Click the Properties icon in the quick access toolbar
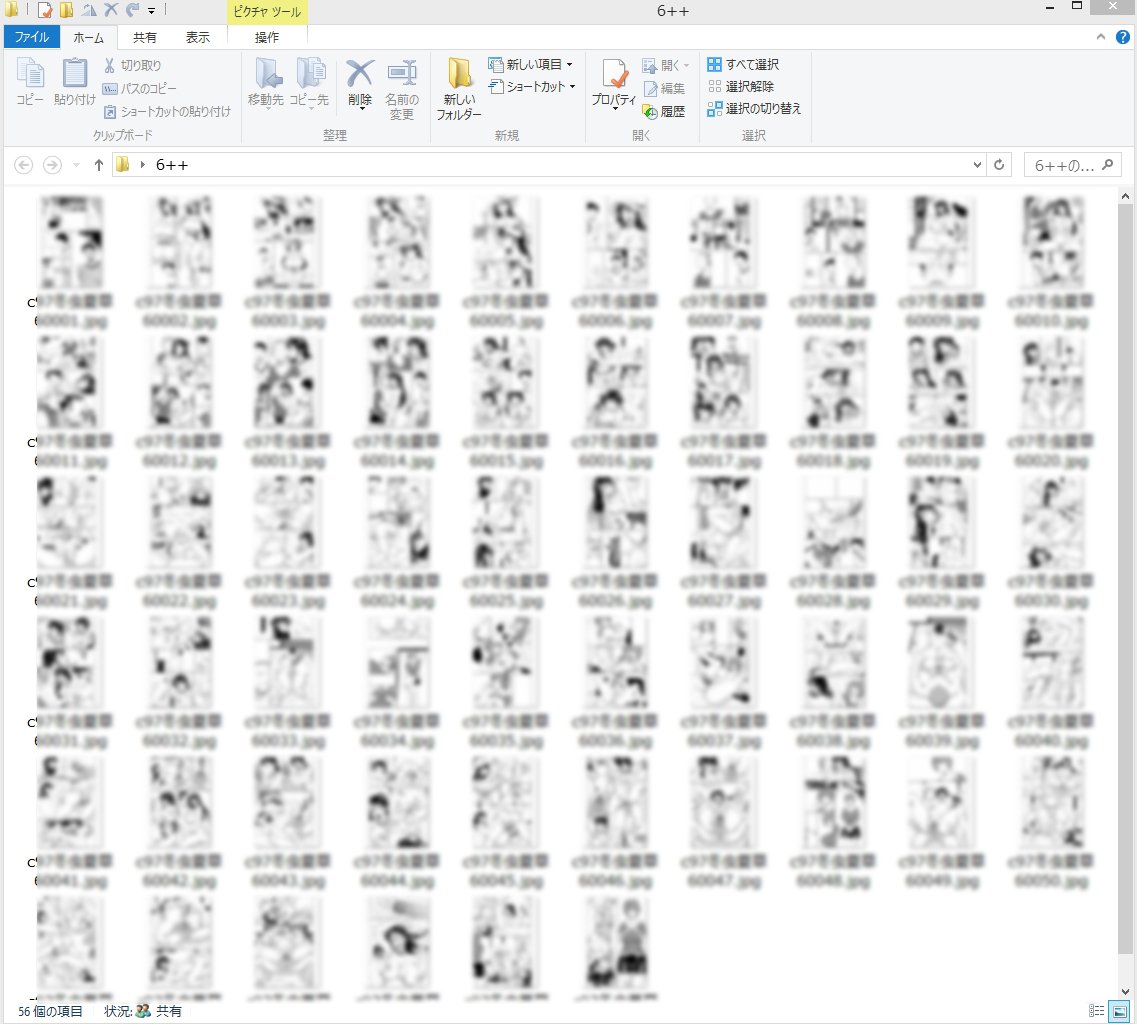The image size is (1137, 1024). pos(45,10)
